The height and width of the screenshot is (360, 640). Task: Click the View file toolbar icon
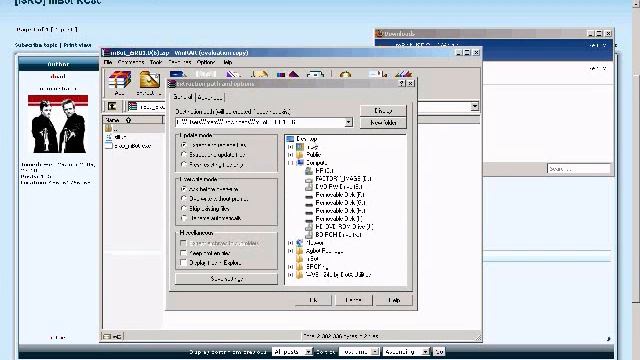point(206,74)
